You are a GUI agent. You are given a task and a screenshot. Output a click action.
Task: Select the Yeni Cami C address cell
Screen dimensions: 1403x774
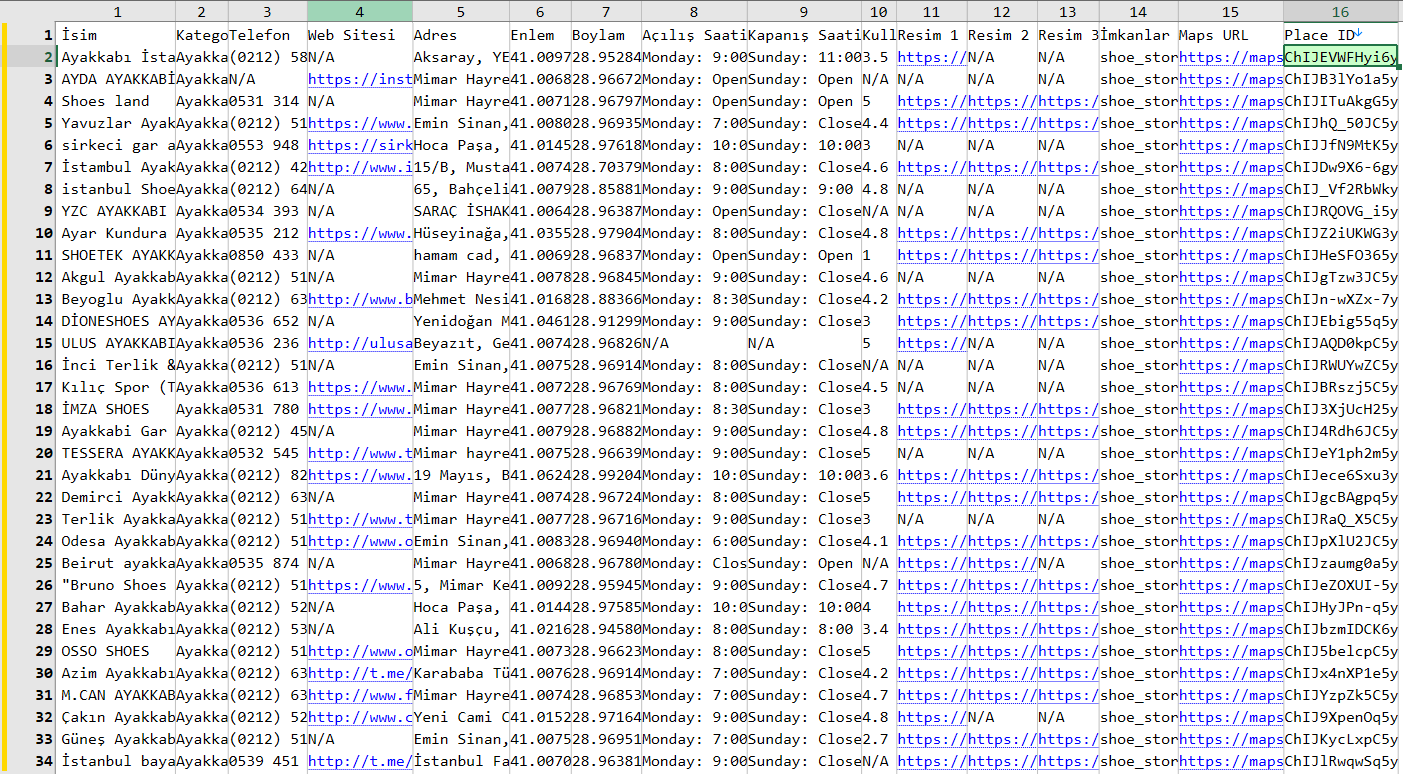(461, 717)
